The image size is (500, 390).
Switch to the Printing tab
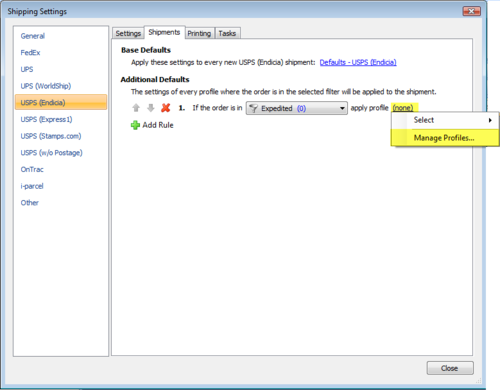coord(199,33)
